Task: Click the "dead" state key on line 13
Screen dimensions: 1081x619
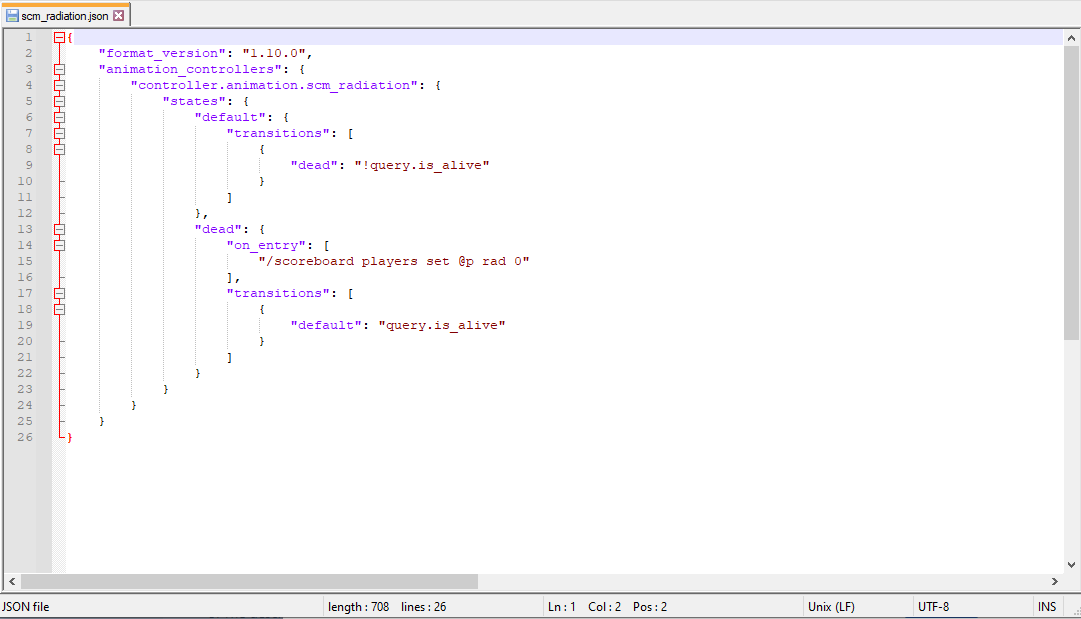Action: (218, 229)
